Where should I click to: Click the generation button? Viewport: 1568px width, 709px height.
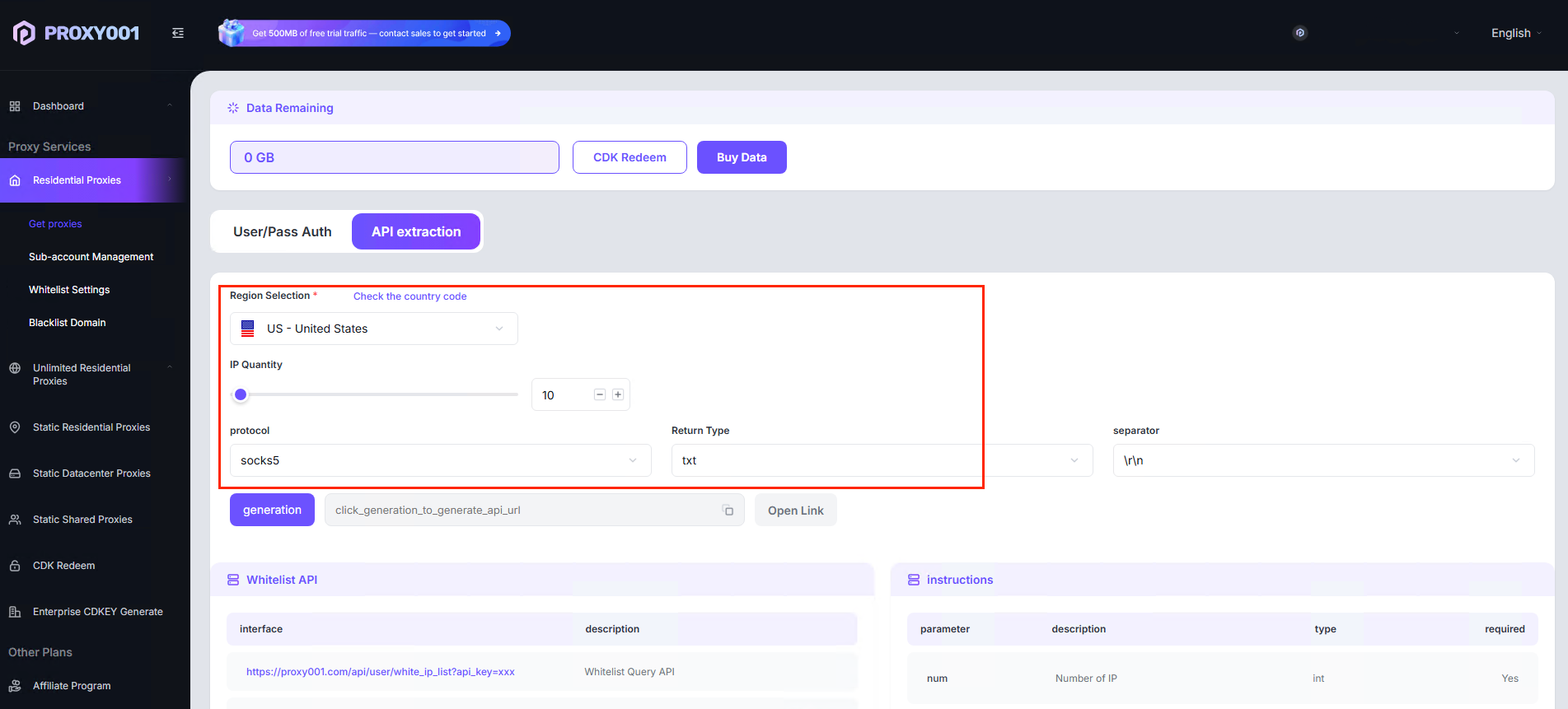coord(272,510)
